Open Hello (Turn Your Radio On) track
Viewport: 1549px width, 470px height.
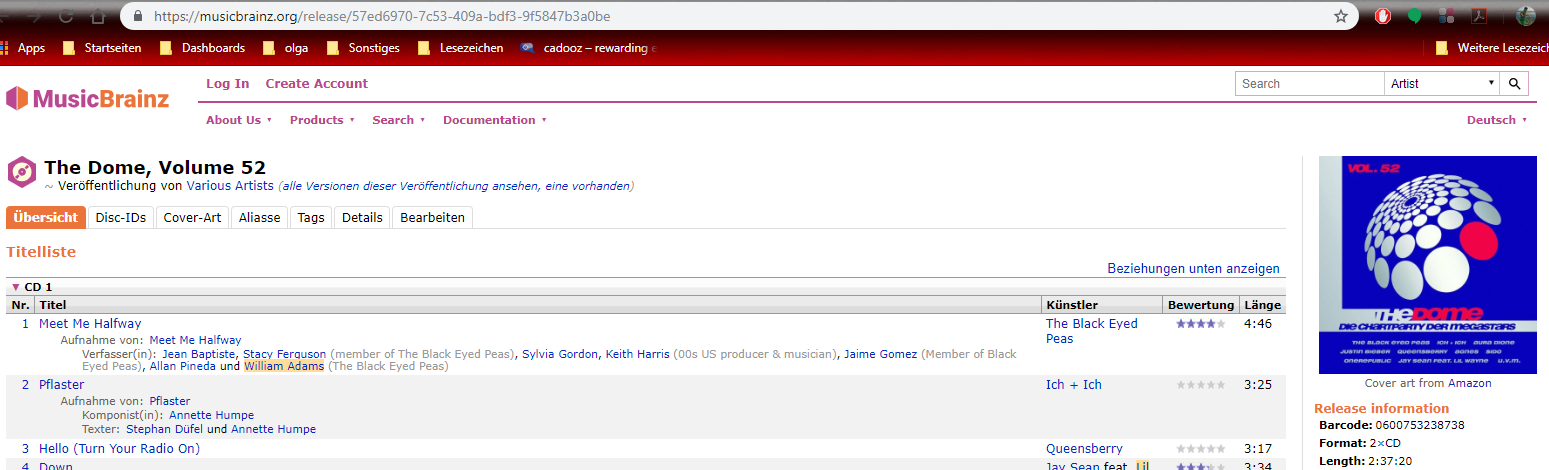pos(119,449)
